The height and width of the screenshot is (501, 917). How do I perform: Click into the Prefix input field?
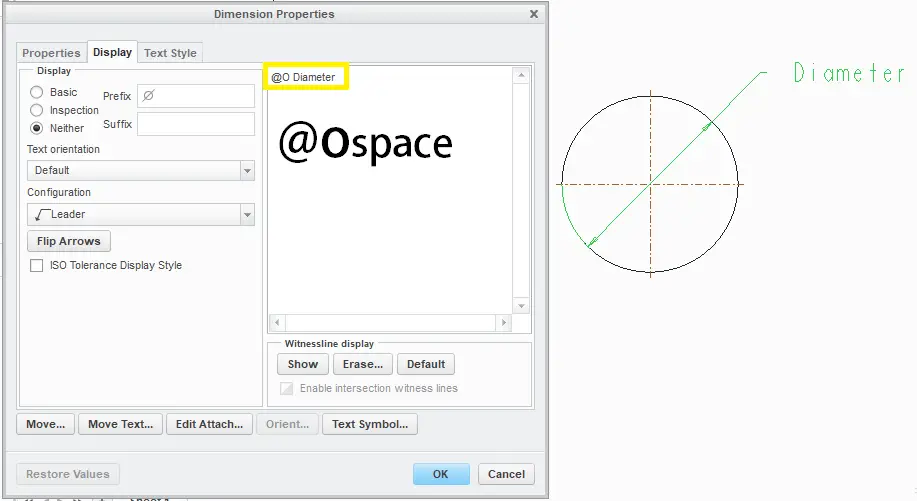pyautogui.click(x=196, y=96)
